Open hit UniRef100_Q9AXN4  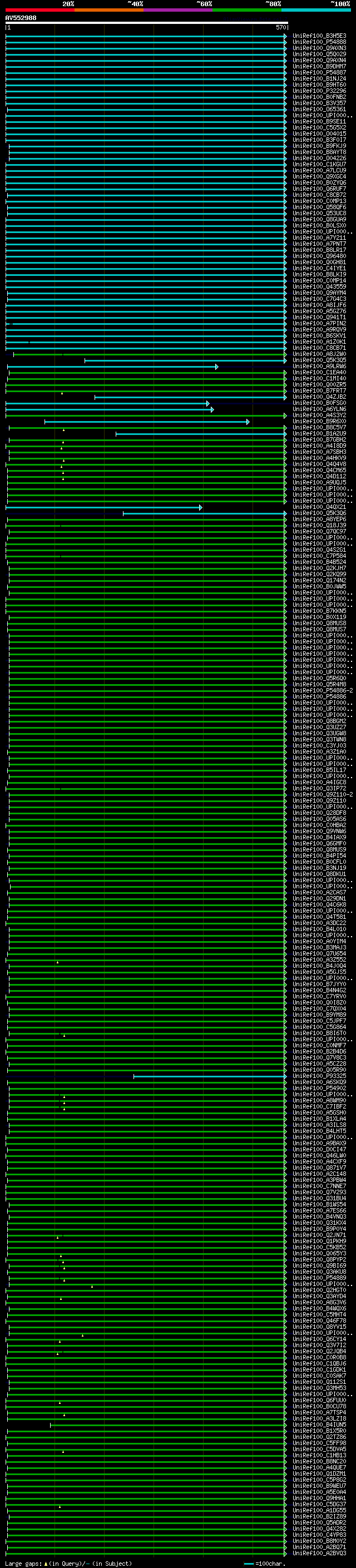tap(319, 60)
